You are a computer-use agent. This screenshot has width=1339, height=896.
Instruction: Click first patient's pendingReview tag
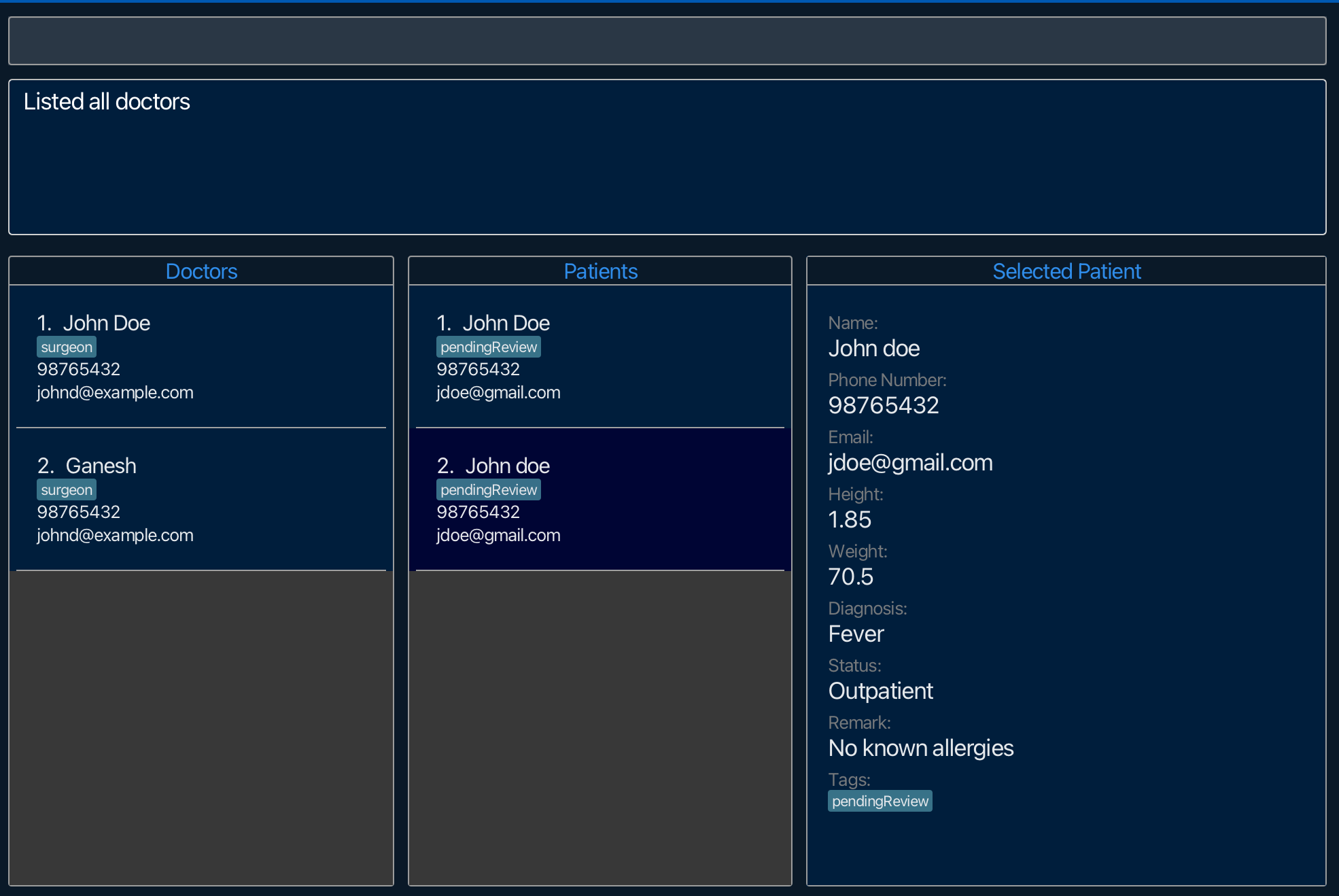click(488, 347)
